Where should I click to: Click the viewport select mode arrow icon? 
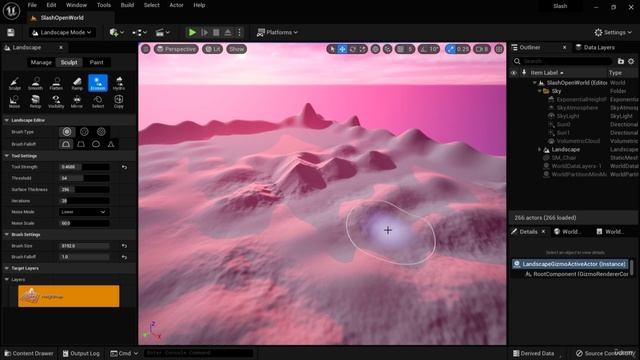(332, 49)
